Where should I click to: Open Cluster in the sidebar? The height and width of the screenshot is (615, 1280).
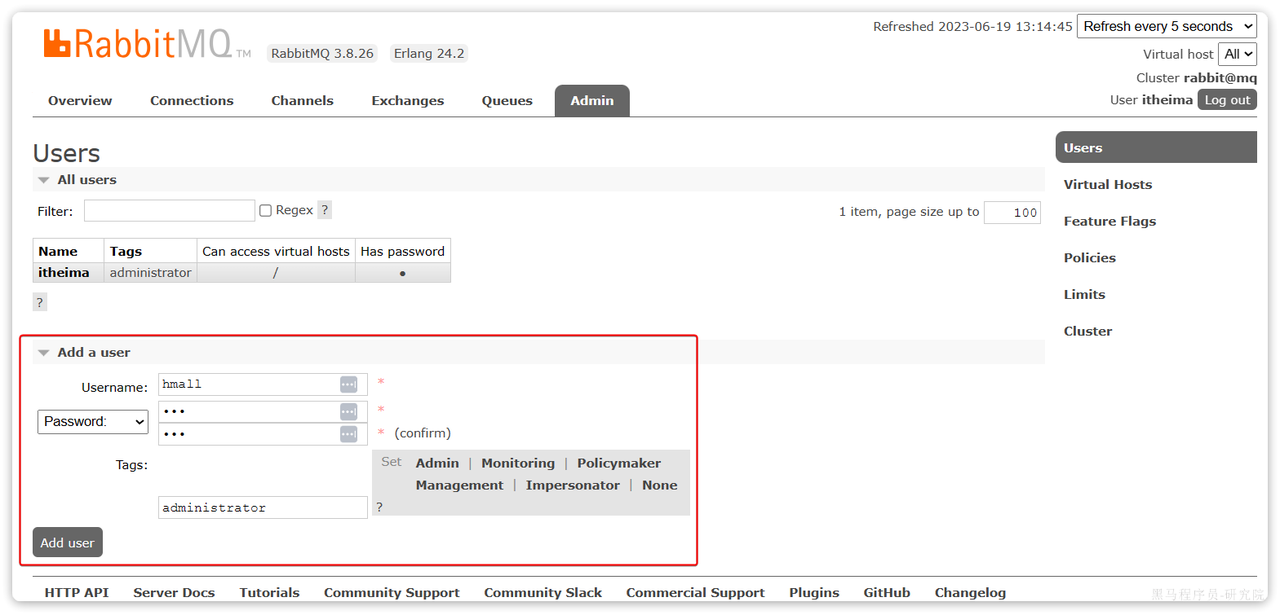click(x=1088, y=331)
